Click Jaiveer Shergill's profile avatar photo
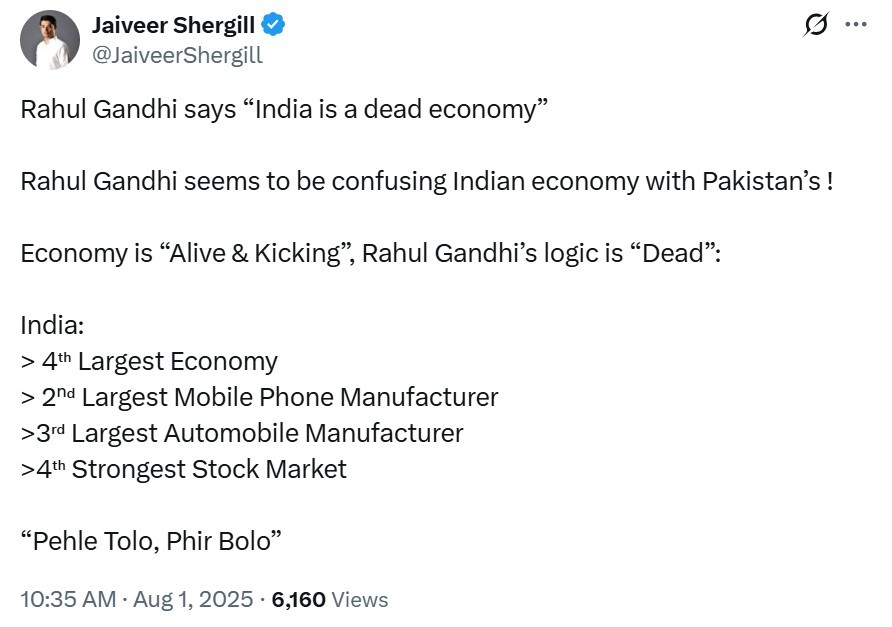892x627 pixels. pyautogui.click(x=50, y=40)
